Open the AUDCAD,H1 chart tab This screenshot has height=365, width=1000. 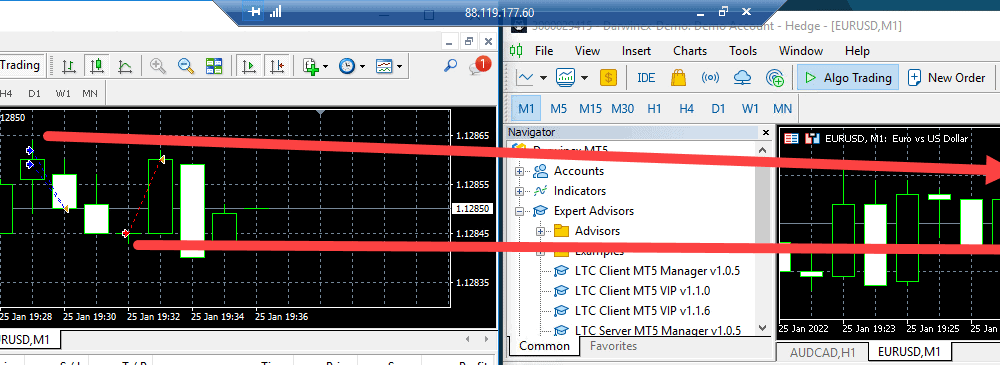click(x=823, y=352)
